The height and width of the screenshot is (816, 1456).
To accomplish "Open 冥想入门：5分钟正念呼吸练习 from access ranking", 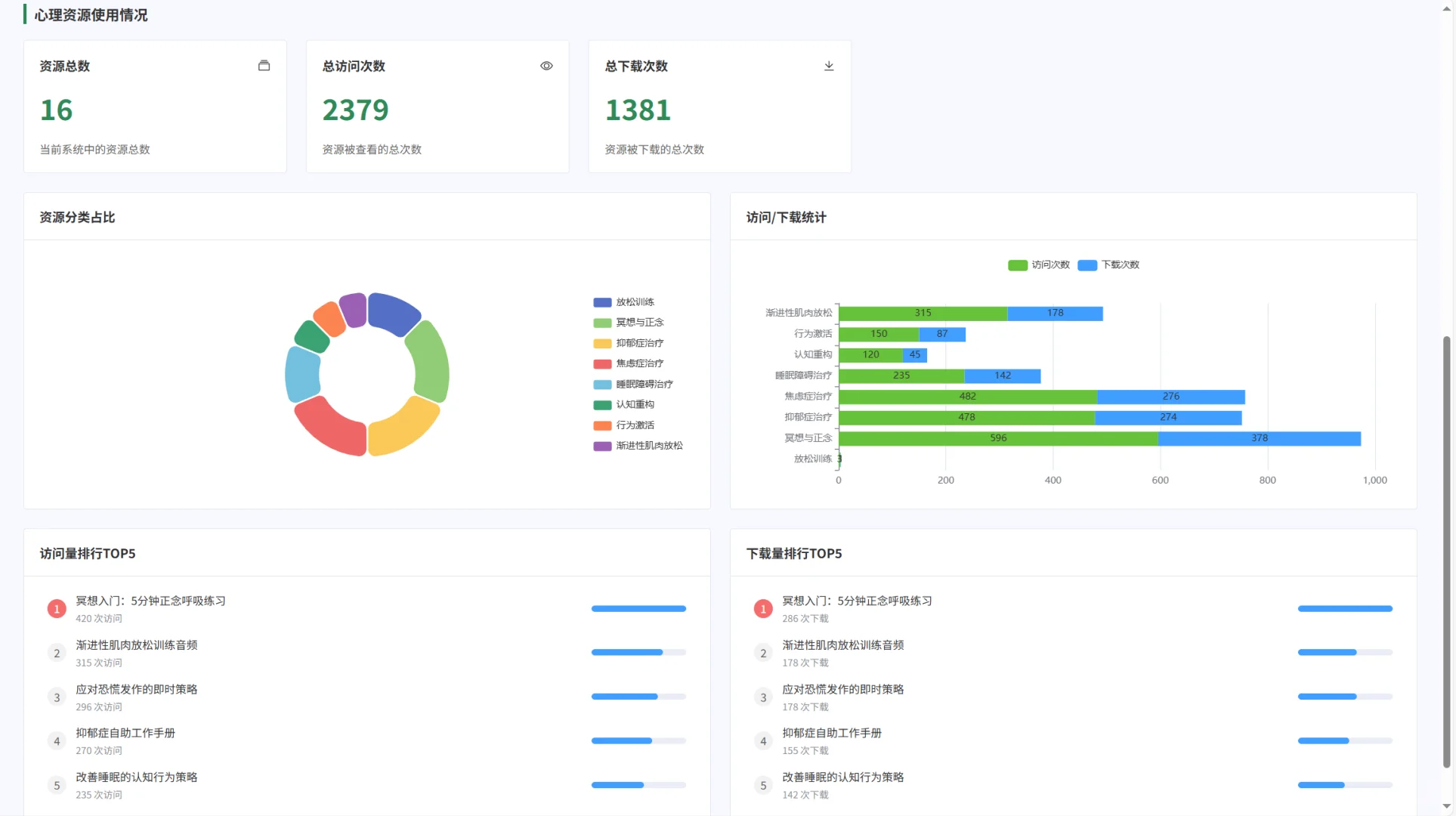I will tap(149, 601).
